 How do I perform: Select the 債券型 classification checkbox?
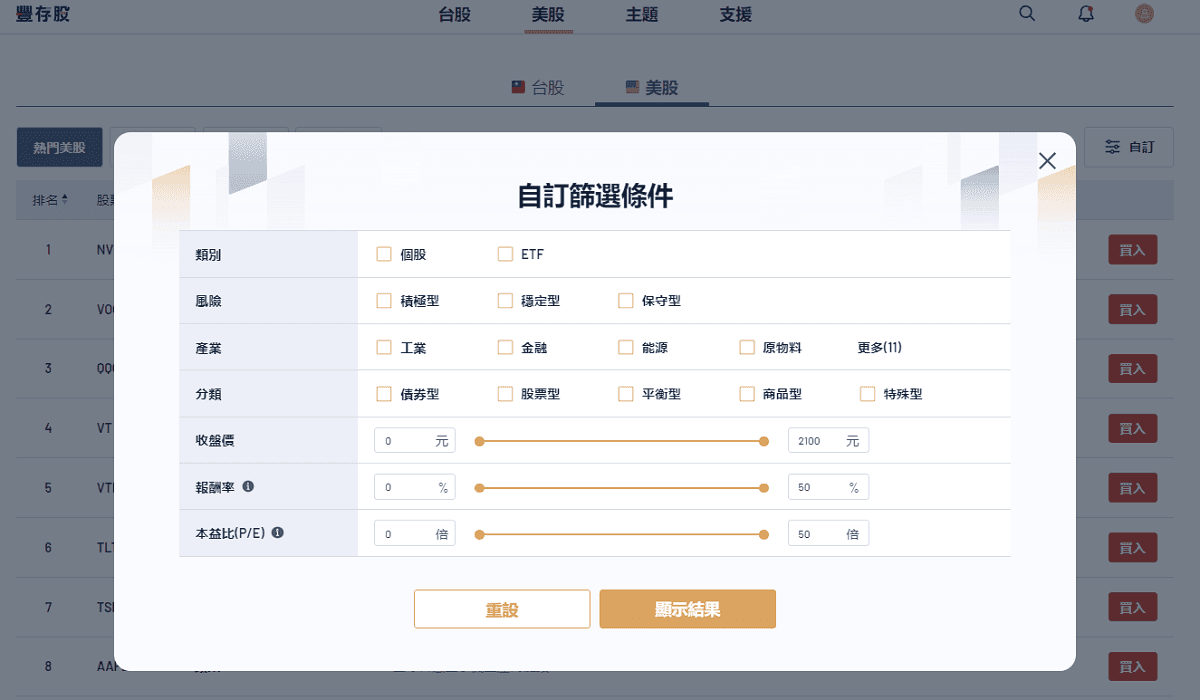tap(383, 393)
